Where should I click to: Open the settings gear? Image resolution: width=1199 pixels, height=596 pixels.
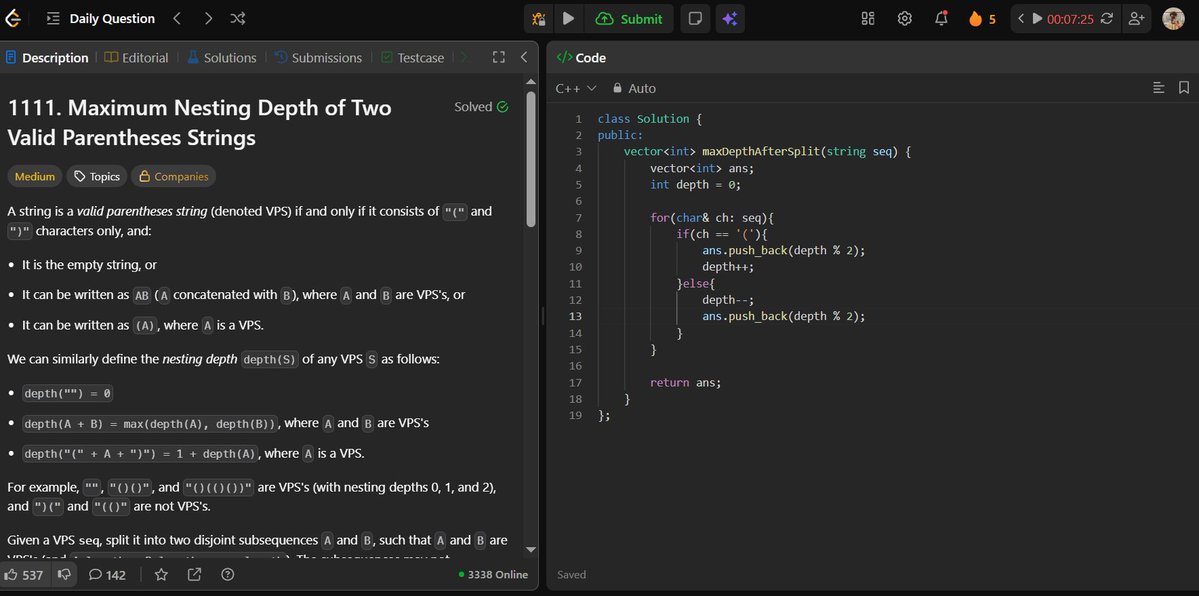point(905,18)
